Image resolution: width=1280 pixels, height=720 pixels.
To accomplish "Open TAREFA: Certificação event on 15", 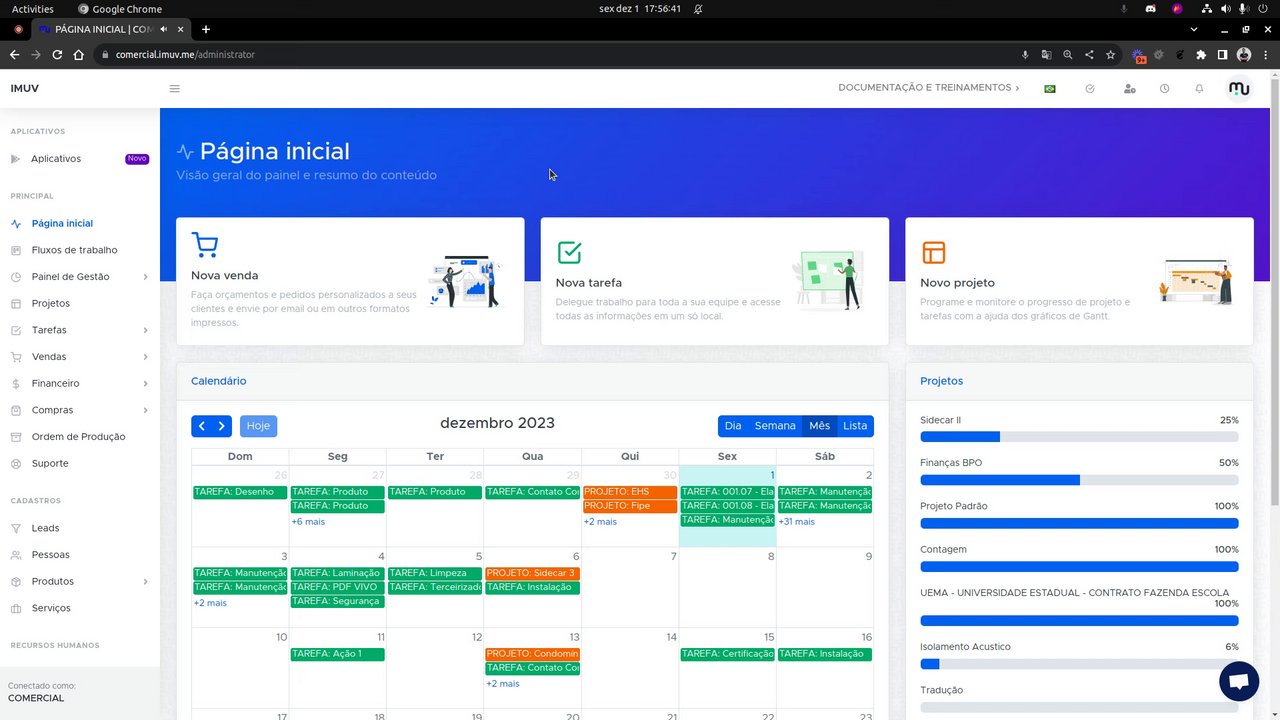I will tap(727, 654).
